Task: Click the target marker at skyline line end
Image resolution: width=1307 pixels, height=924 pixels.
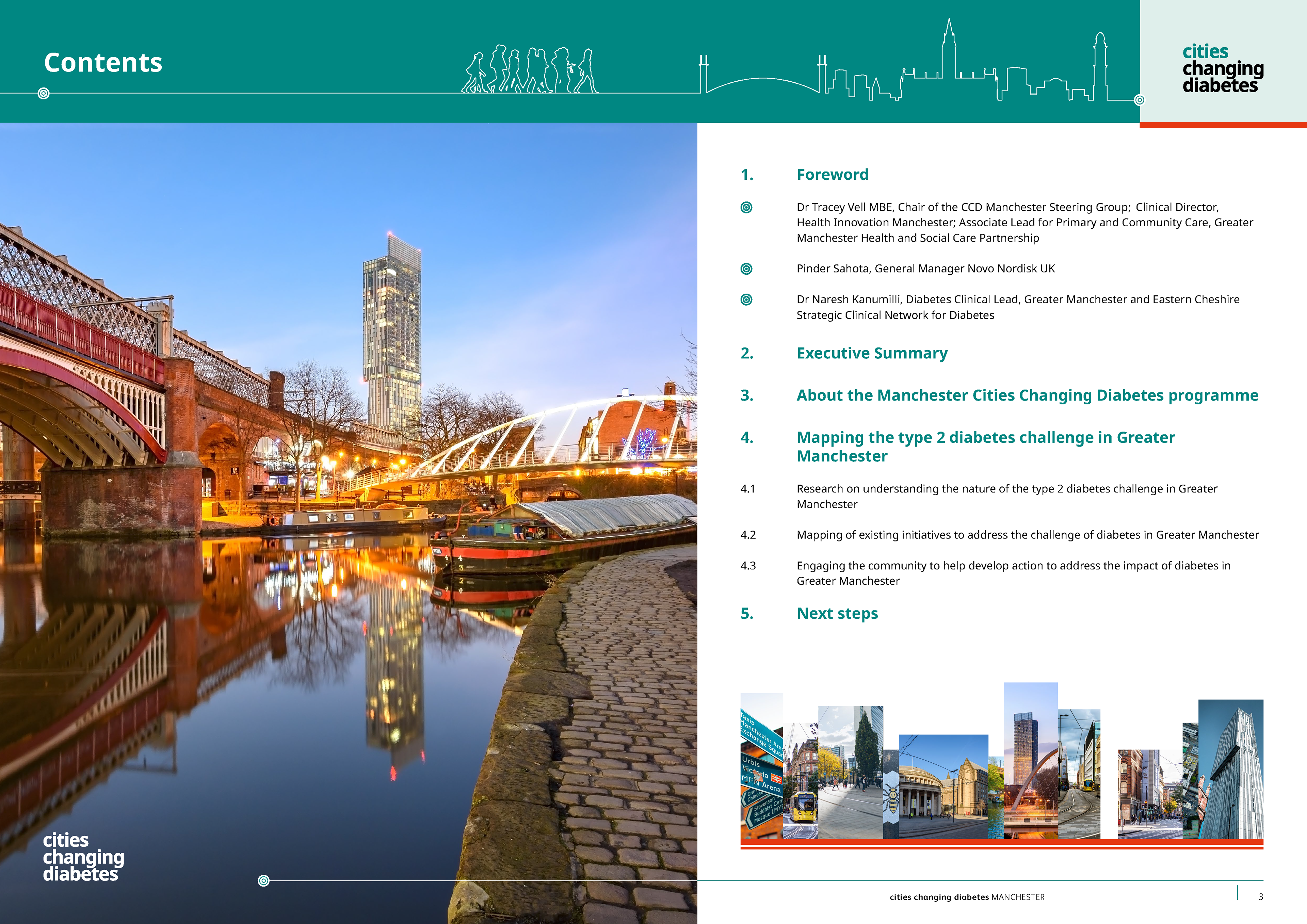Action: point(1139,100)
